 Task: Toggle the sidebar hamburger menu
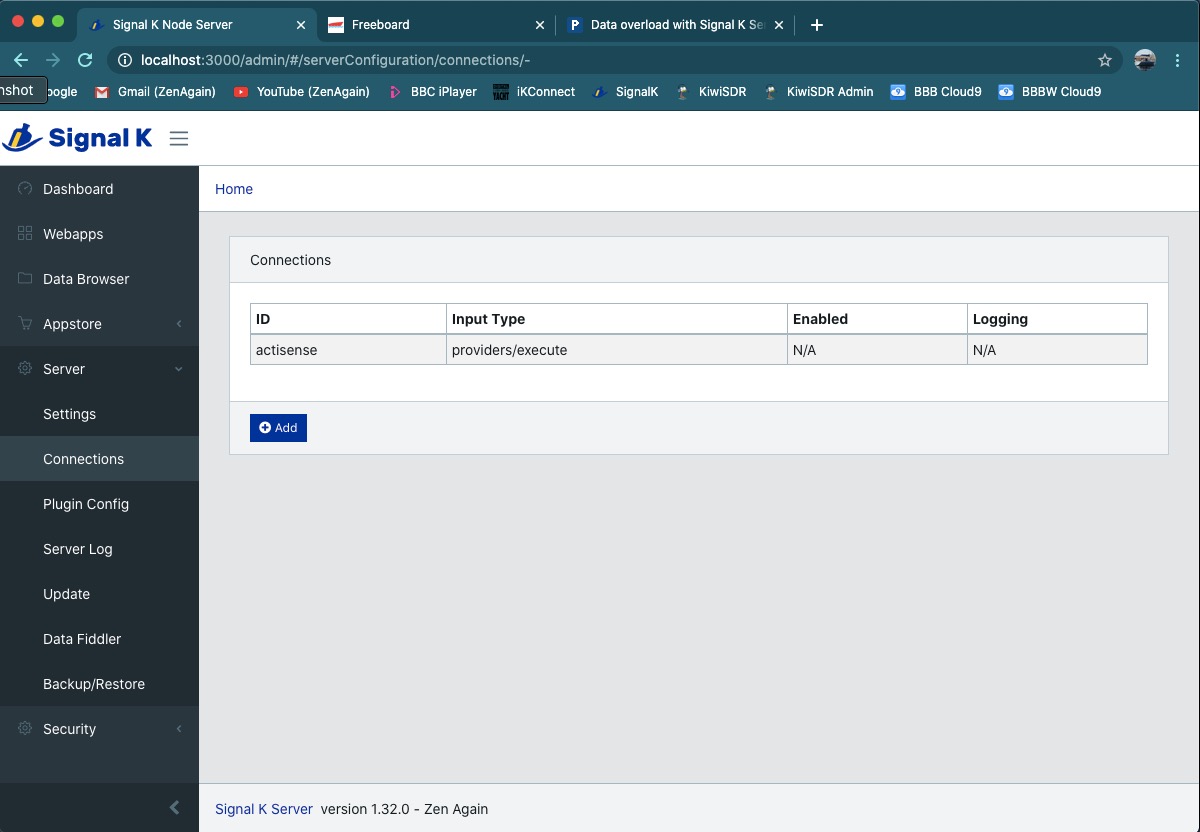(x=179, y=138)
